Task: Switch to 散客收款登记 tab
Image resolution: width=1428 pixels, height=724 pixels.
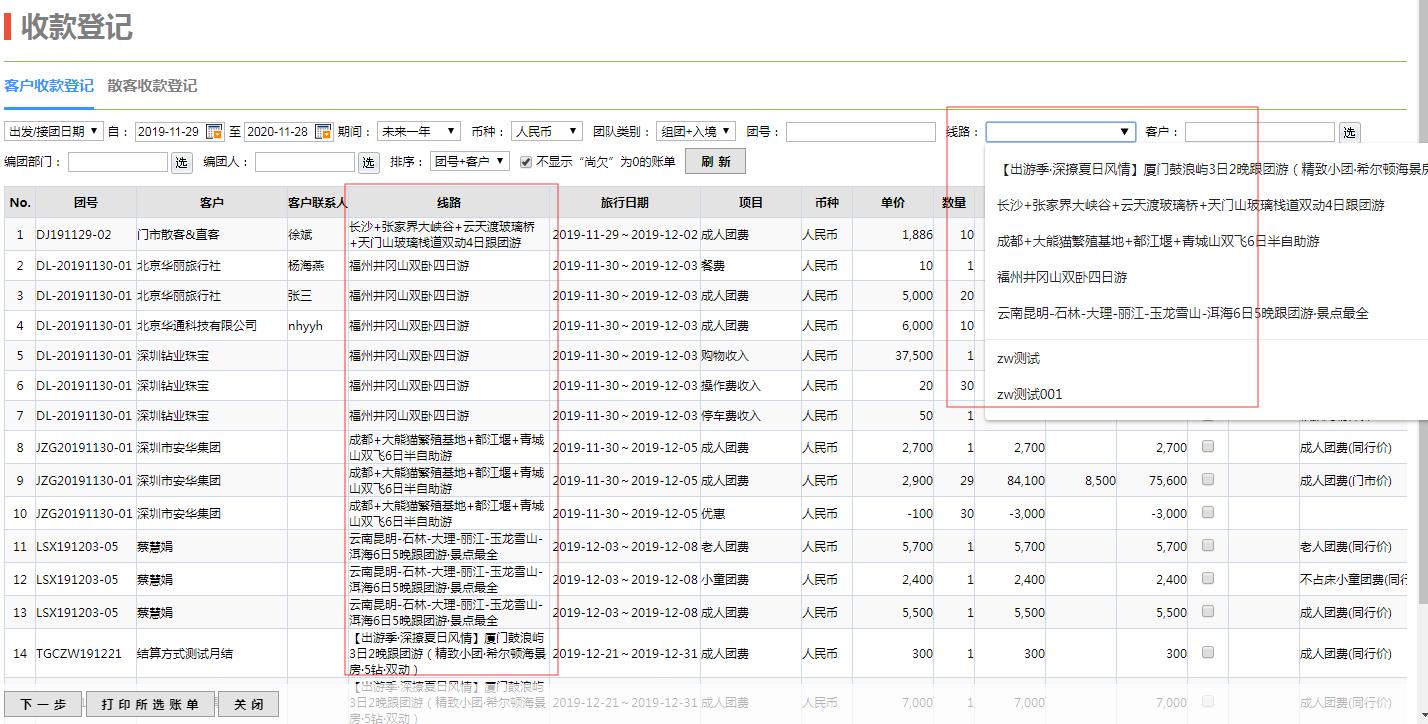Action: pos(152,86)
